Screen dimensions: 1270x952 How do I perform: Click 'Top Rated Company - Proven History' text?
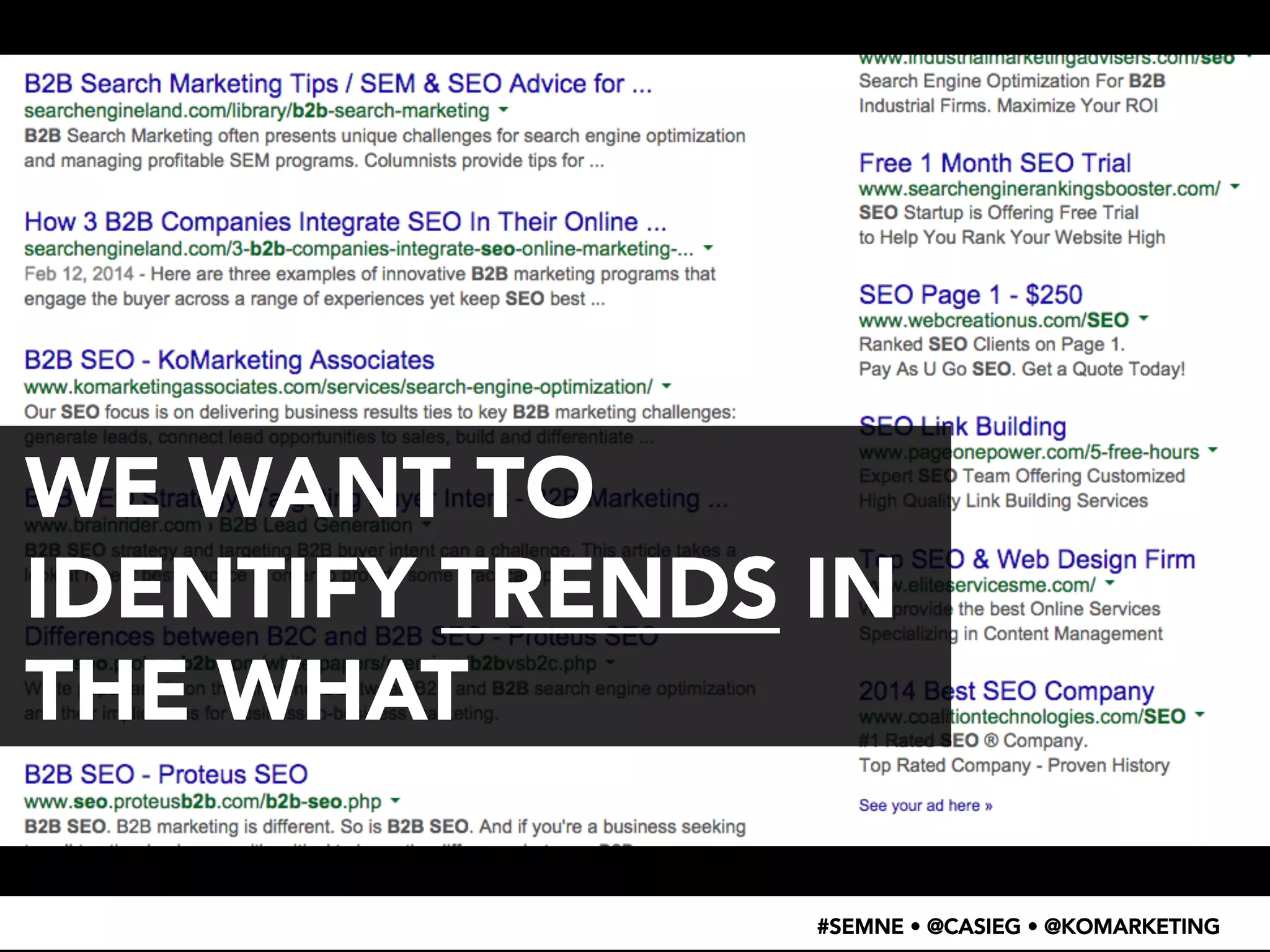point(1014,766)
